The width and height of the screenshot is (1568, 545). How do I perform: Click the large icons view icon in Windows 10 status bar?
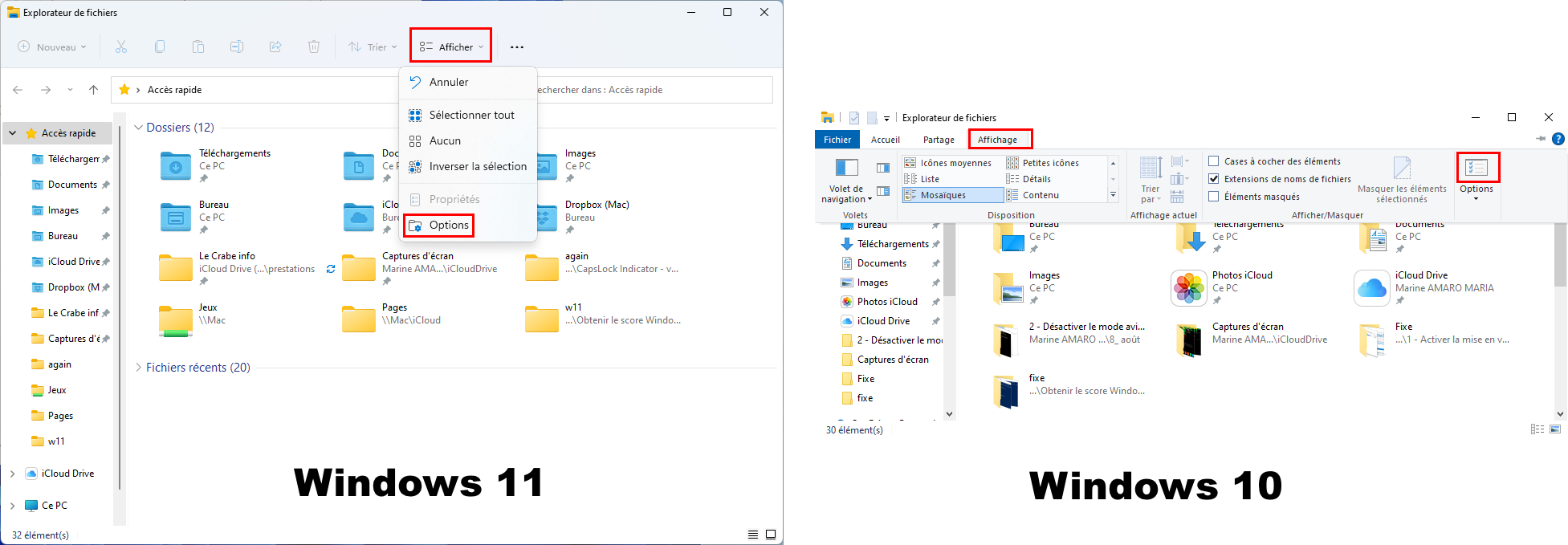pos(1555,429)
